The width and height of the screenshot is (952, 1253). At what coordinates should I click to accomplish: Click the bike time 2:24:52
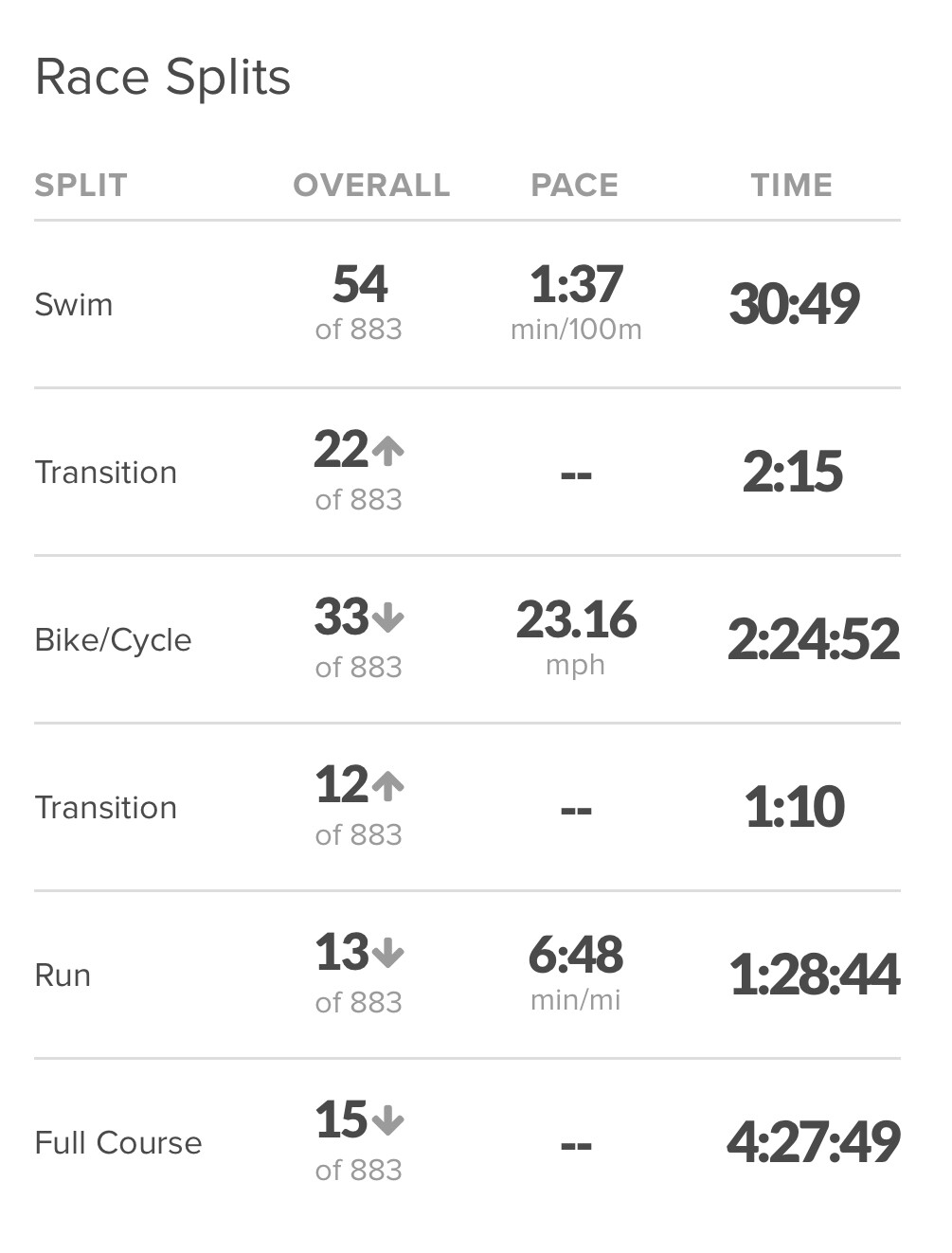pos(813,639)
